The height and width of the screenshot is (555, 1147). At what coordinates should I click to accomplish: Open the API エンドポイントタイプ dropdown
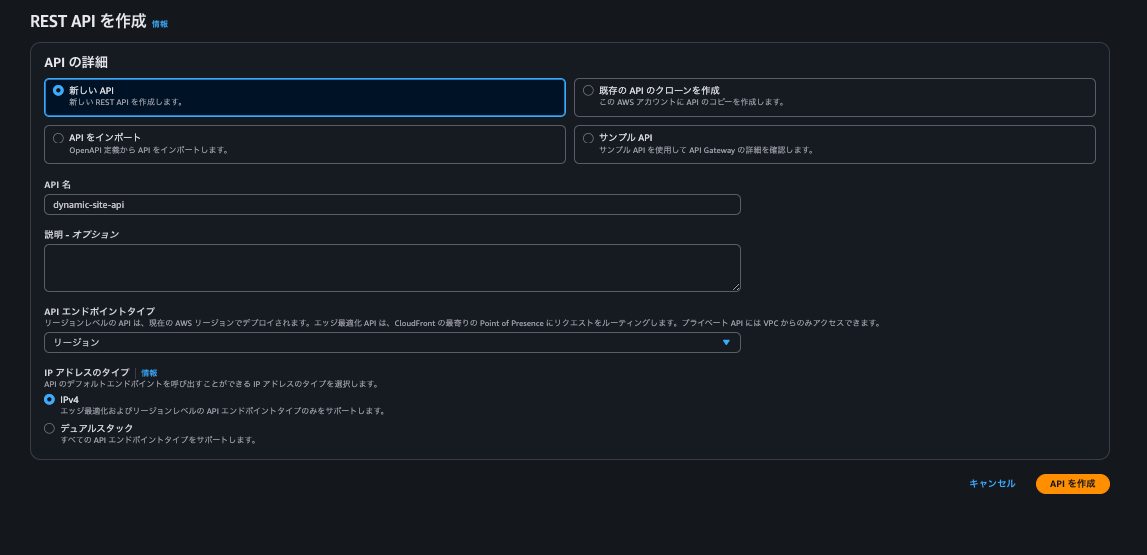392,342
